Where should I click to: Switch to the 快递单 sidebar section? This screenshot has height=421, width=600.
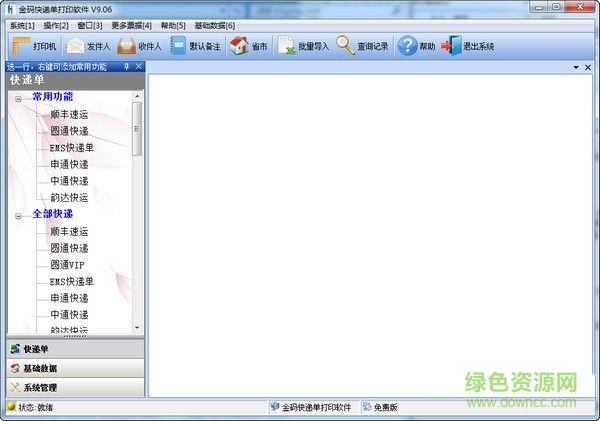[75, 349]
